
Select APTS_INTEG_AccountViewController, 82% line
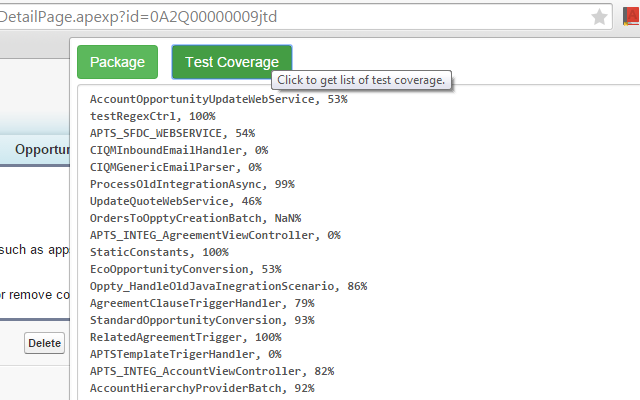(212, 371)
